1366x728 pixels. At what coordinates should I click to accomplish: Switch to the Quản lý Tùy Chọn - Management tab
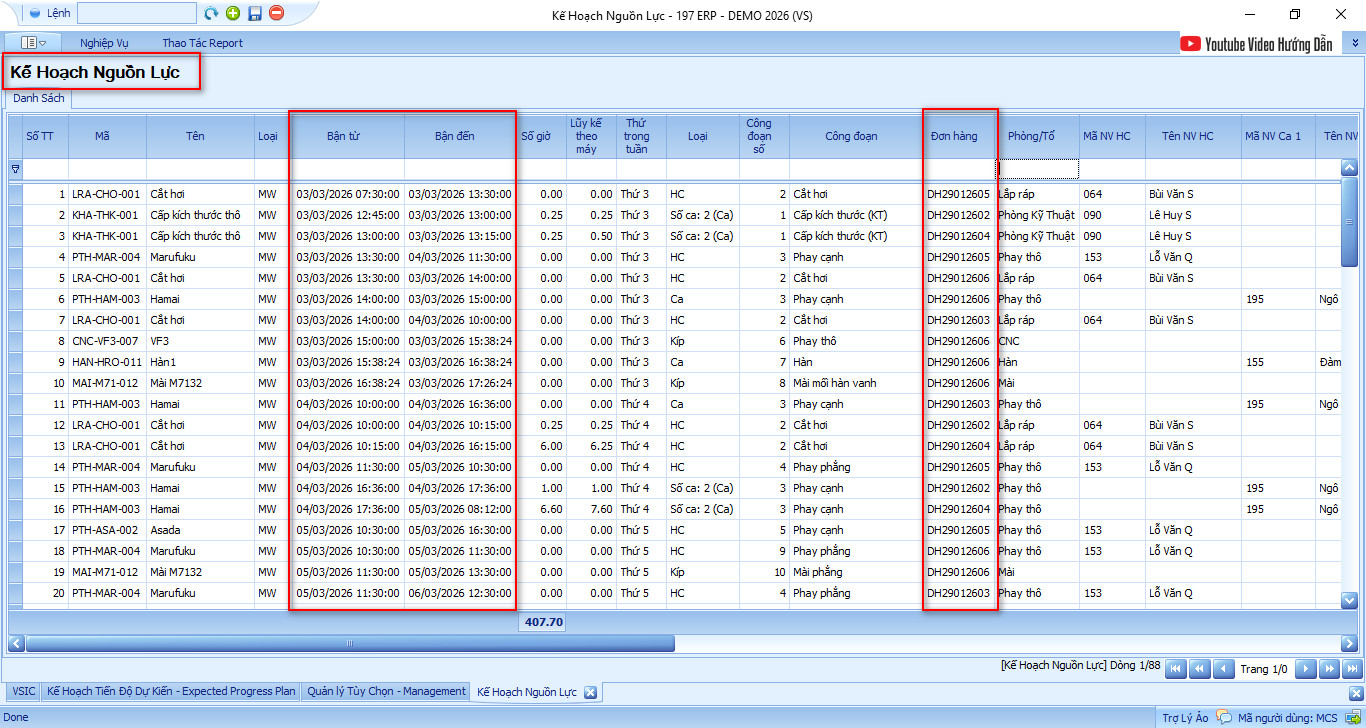pos(386,692)
